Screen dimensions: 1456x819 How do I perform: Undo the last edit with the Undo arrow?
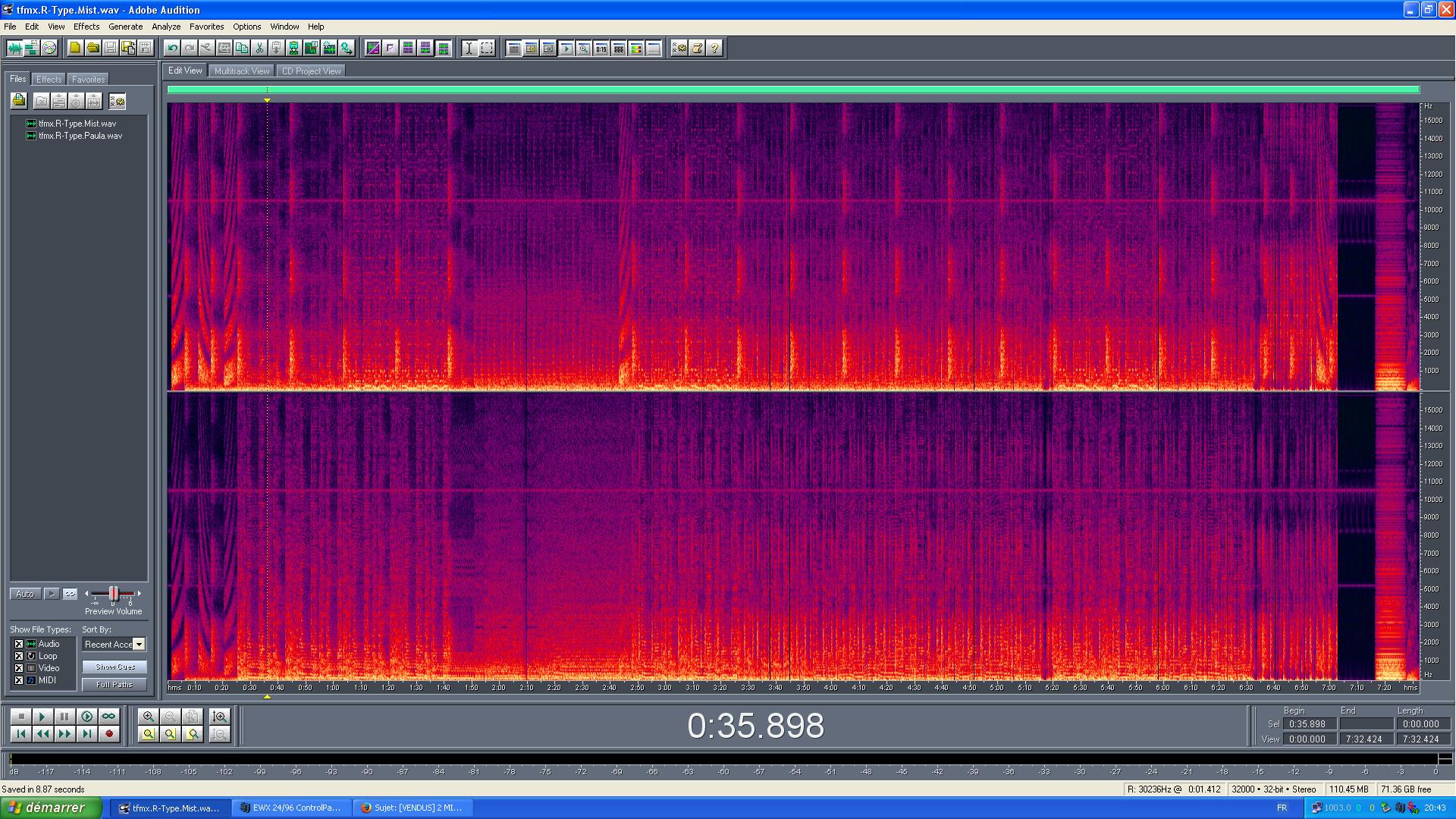point(172,48)
